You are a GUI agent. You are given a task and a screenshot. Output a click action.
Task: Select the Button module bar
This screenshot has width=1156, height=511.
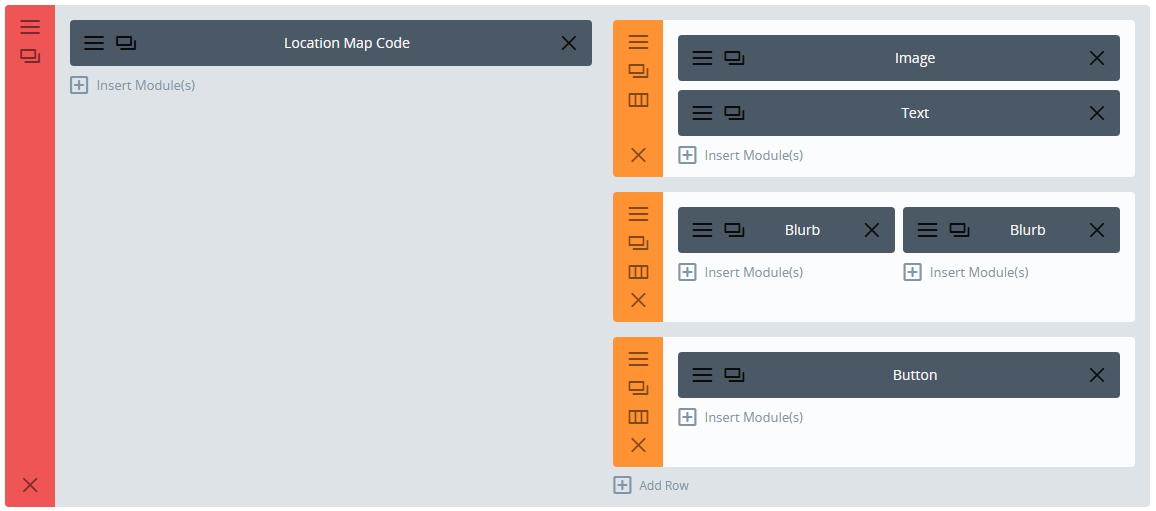tap(914, 375)
